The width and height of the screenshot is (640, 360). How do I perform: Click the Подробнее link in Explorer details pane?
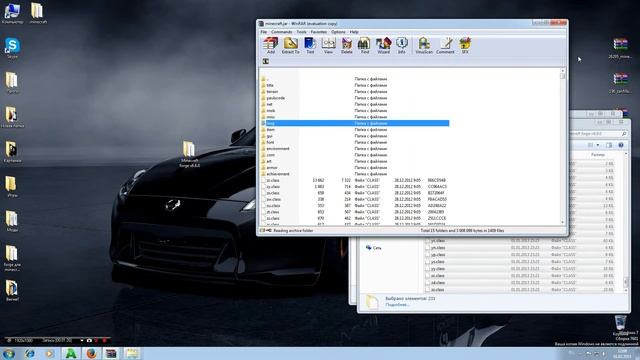(397, 305)
